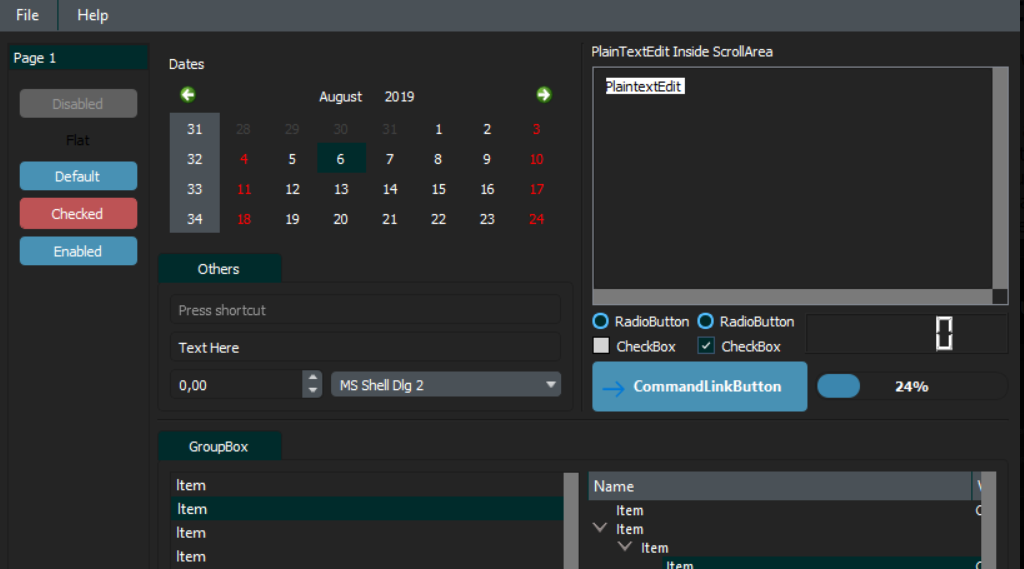Viewport: 1024px width, 569px height.
Task: Click the CommandLinkButton
Action: [699, 386]
